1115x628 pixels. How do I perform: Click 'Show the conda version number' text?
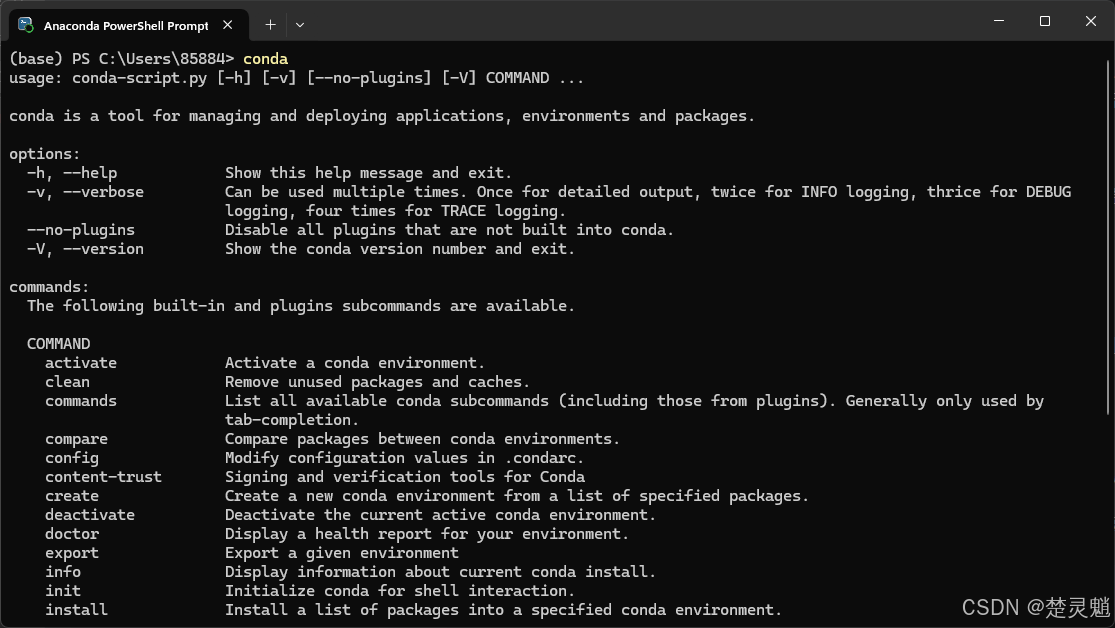(400, 249)
